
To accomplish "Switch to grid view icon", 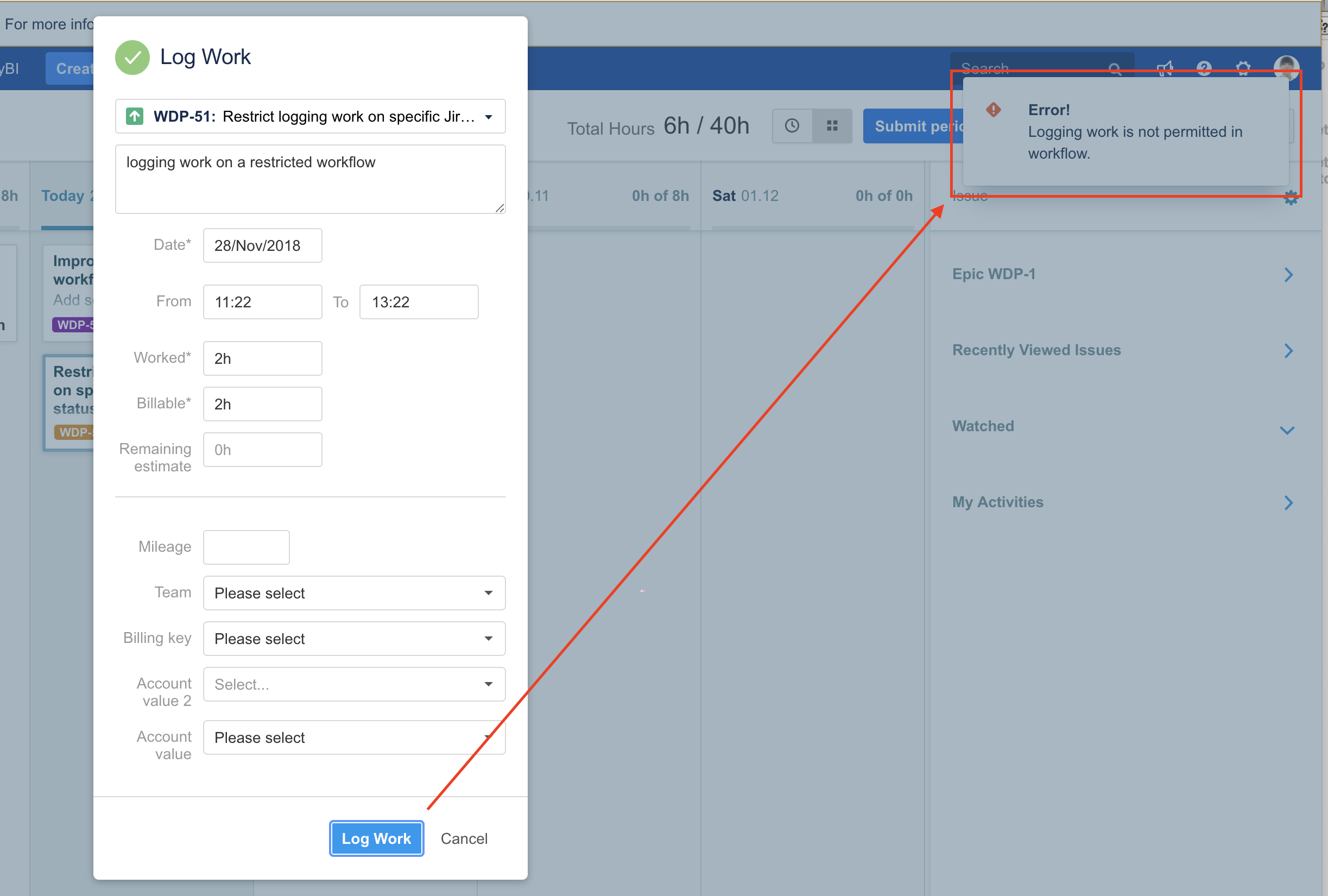I will (x=832, y=126).
